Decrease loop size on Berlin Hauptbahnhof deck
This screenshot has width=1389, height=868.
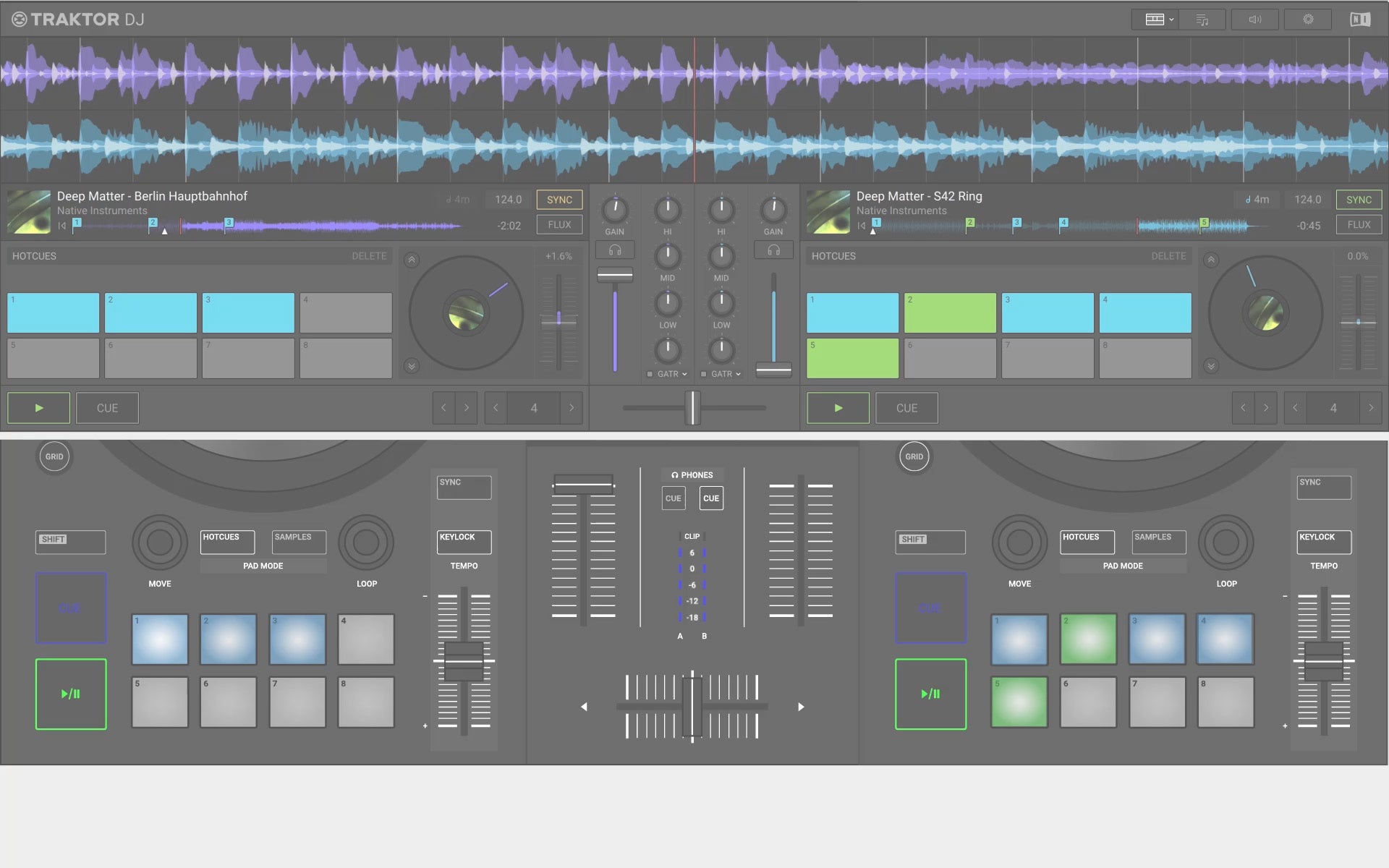[496, 408]
